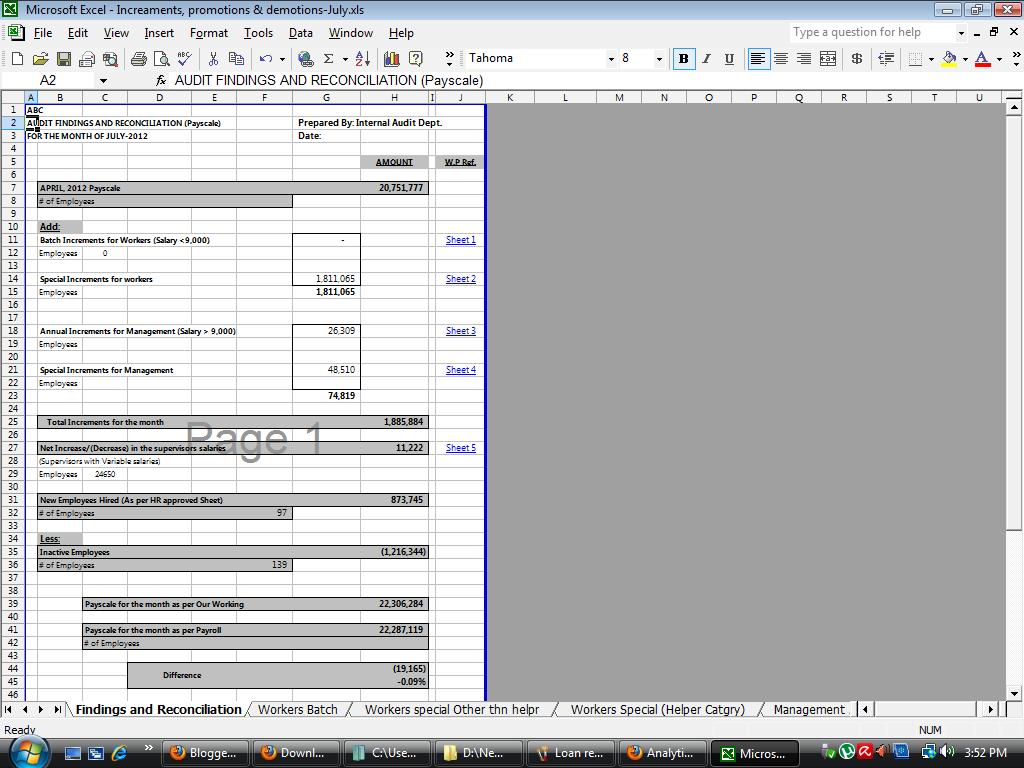Switch to the Workers Batch sheet tab
This screenshot has width=1024, height=768.
(298, 709)
